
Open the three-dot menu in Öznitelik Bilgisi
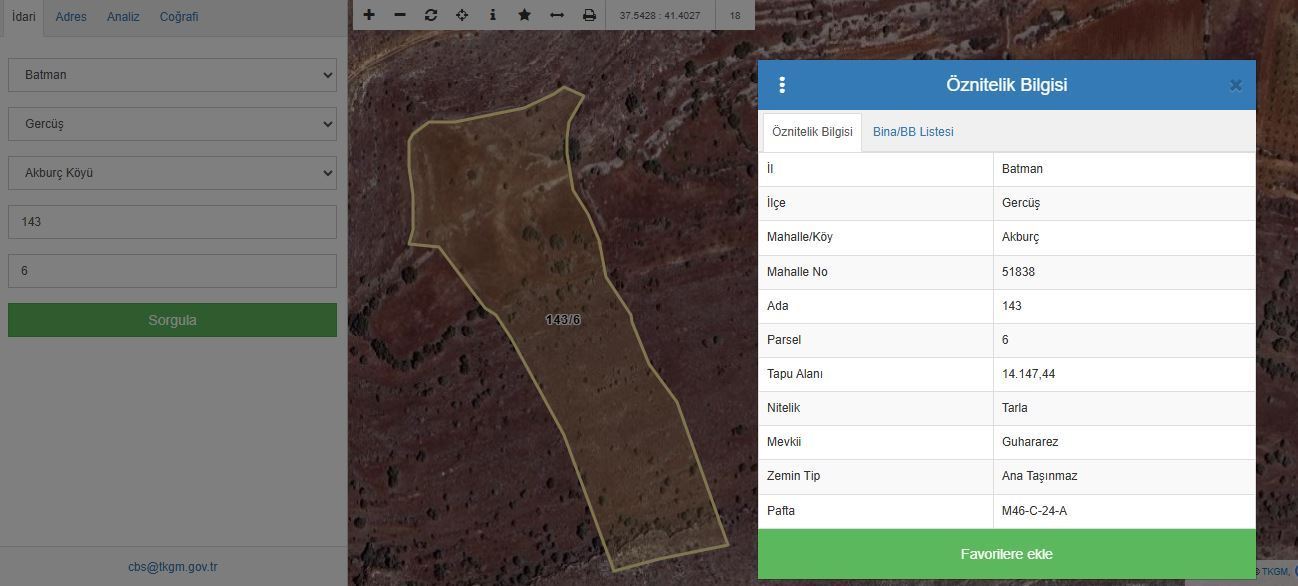pyautogui.click(x=782, y=85)
